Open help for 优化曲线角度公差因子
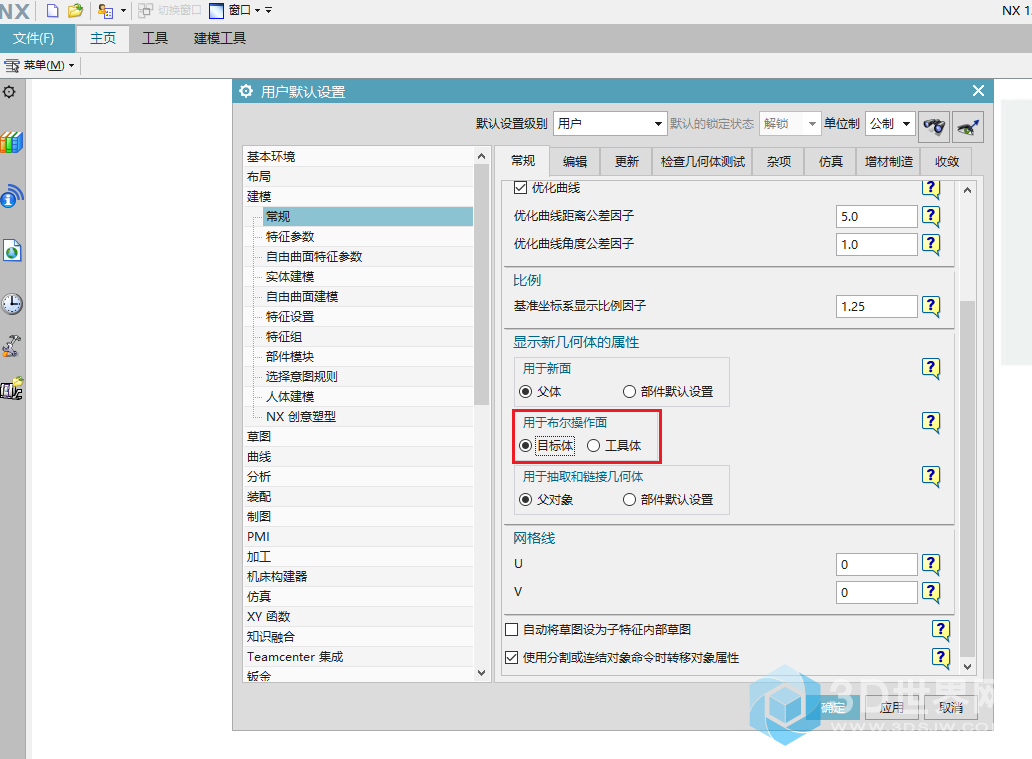Screen dimensions: 1032x759 [x=931, y=244]
